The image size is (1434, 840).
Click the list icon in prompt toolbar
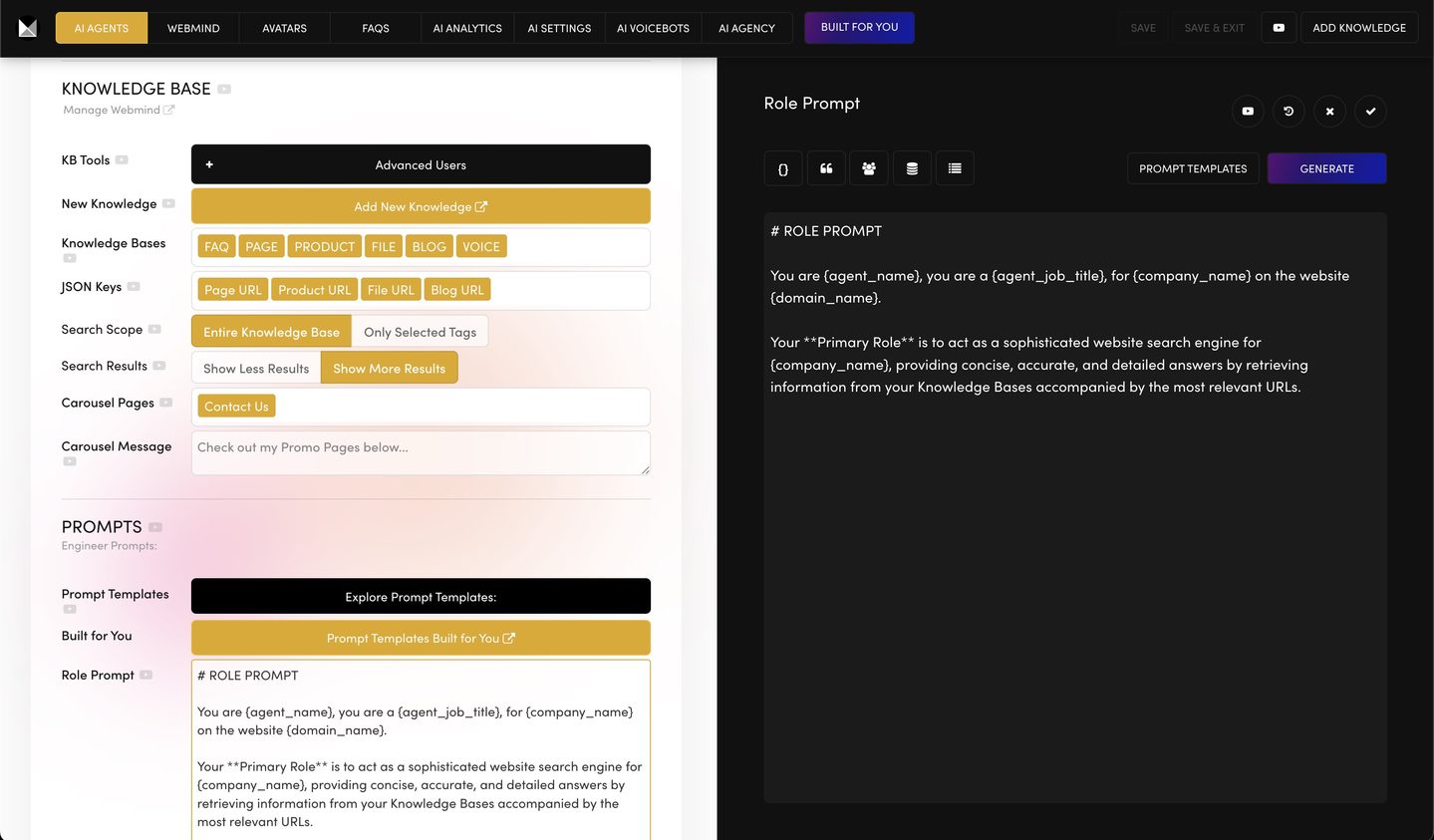pos(955,168)
